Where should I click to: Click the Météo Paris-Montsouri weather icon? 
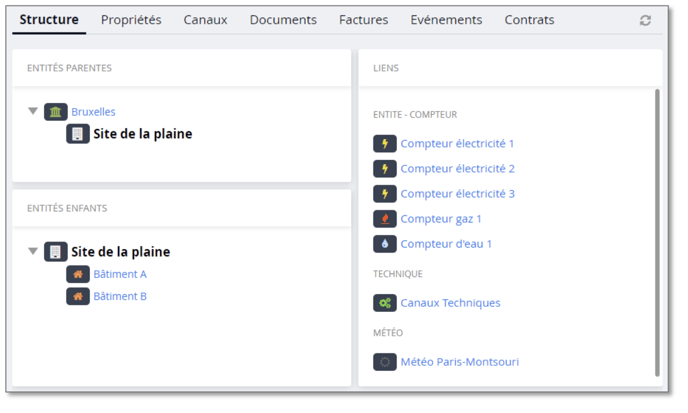point(385,362)
